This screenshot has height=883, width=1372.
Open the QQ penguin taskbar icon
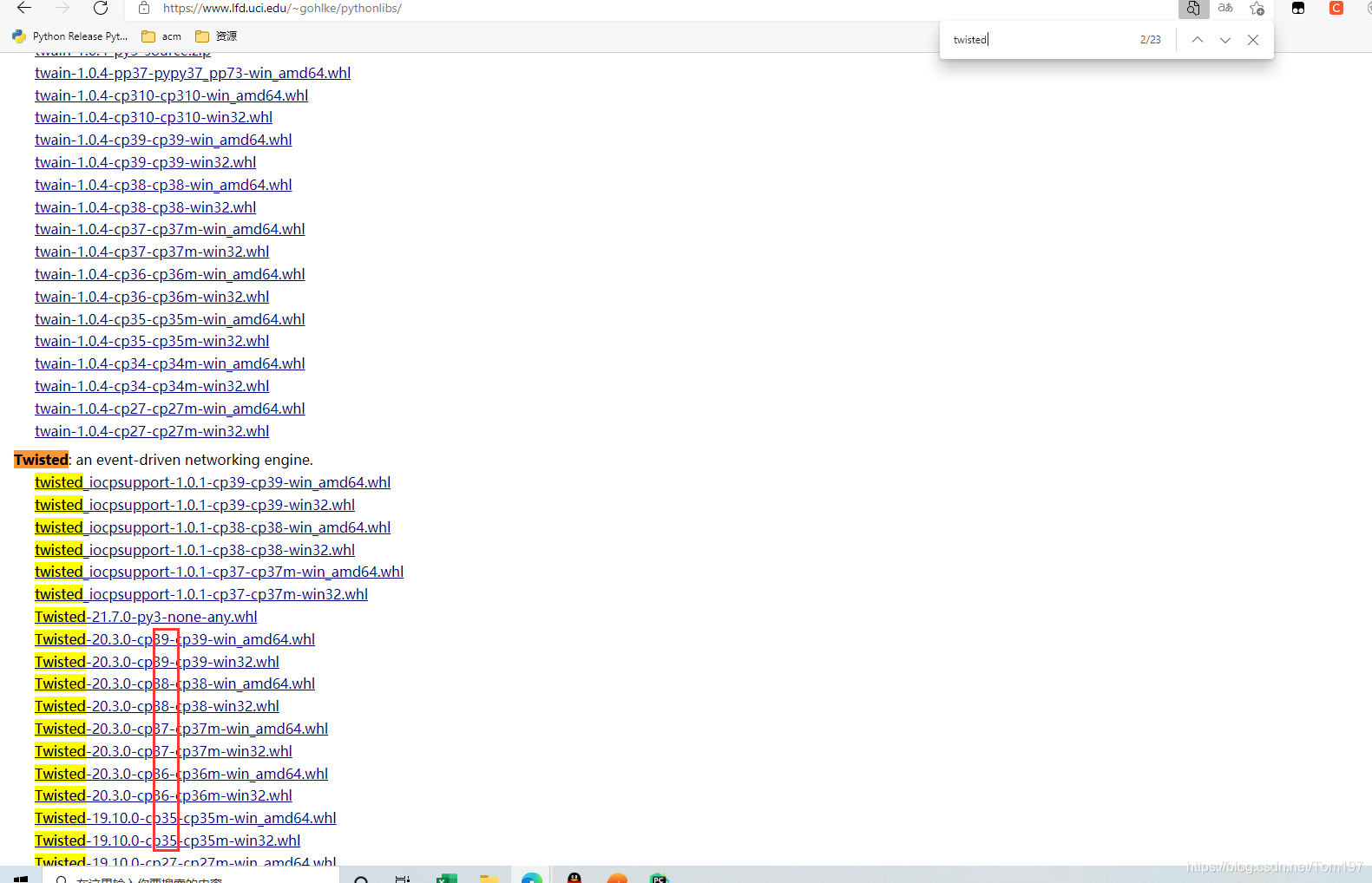[x=574, y=878]
